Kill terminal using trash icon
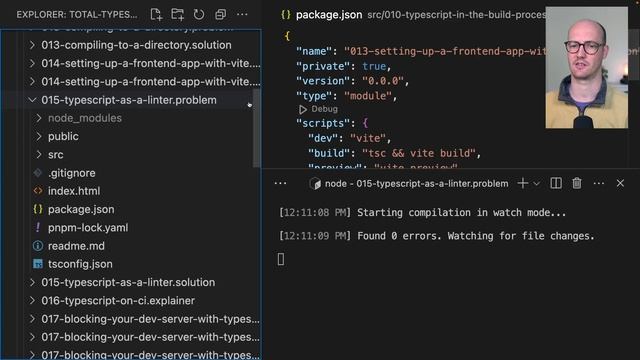The height and width of the screenshot is (360, 640). point(577,184)
